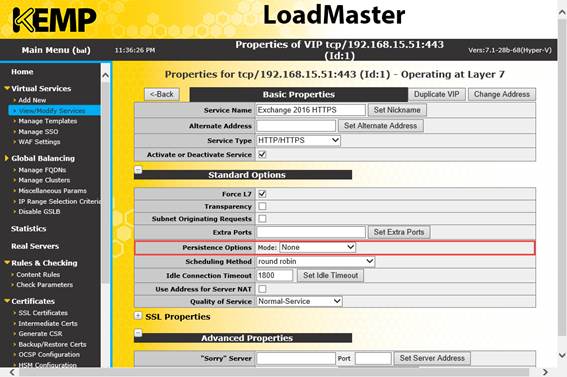
Task: Enable Use Address for Server NAT
Action: 262,289
